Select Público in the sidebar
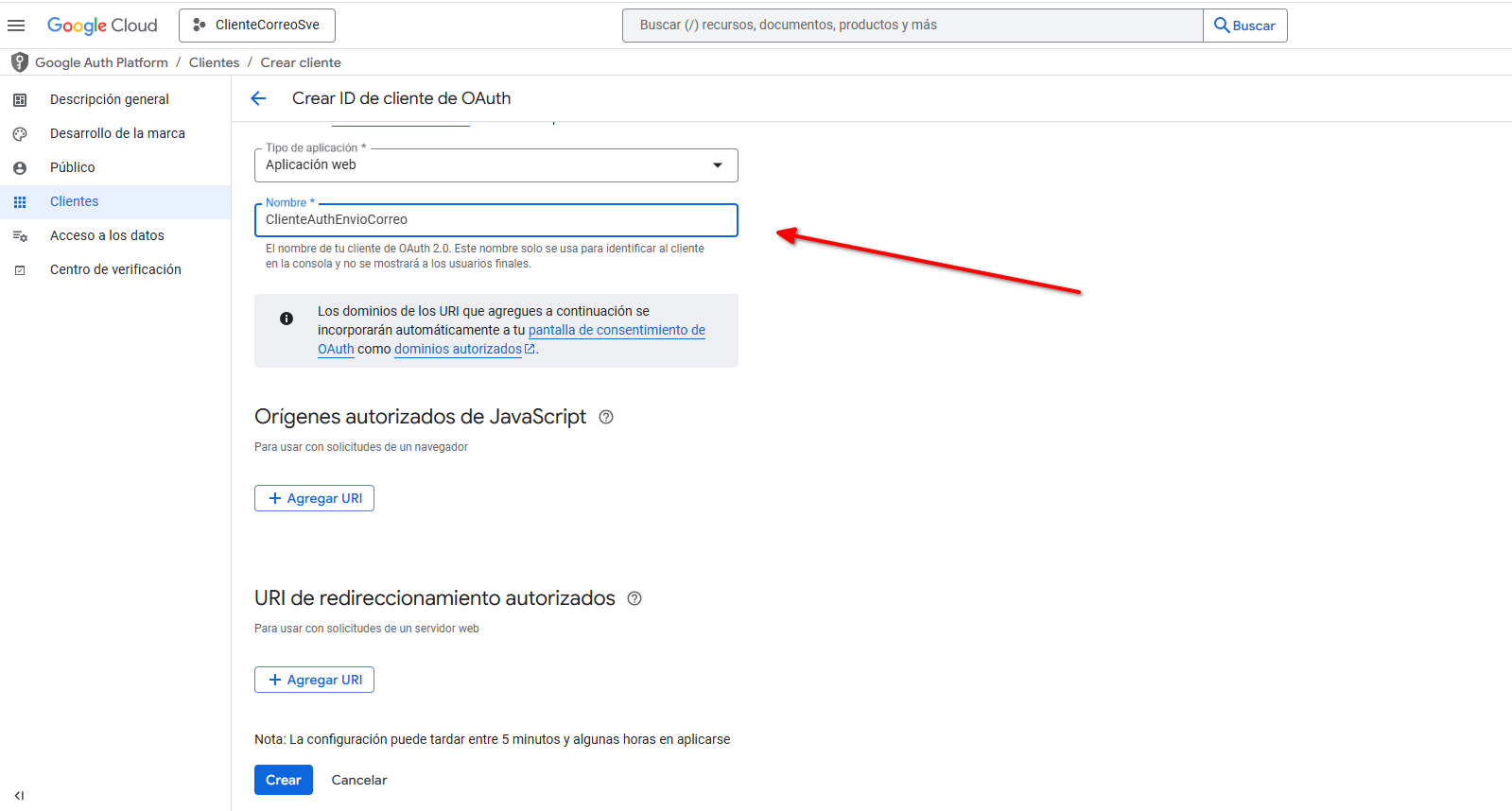 (x=73, y=167)
